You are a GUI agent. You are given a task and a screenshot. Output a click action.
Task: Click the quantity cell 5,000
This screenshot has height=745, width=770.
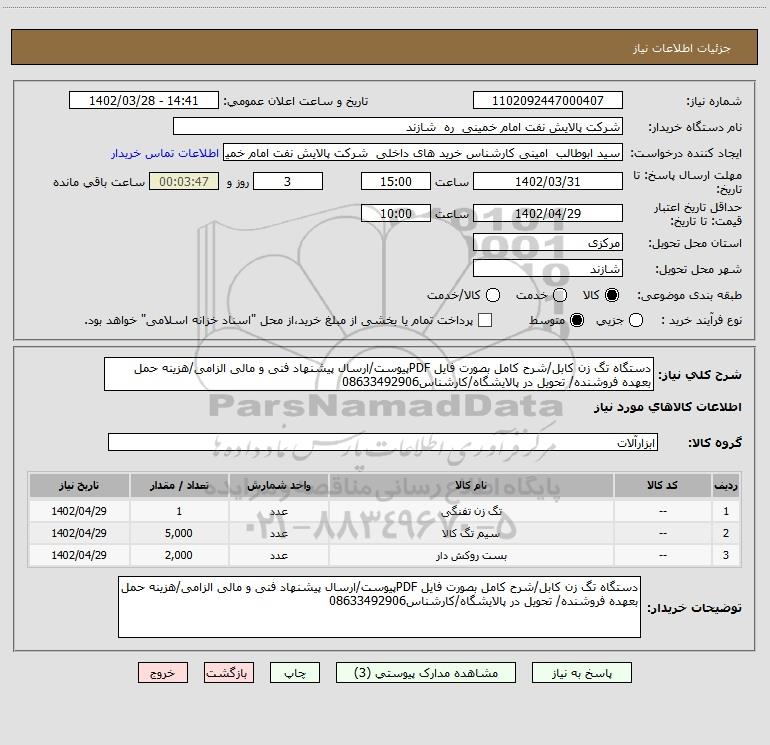tap(179, 533)
